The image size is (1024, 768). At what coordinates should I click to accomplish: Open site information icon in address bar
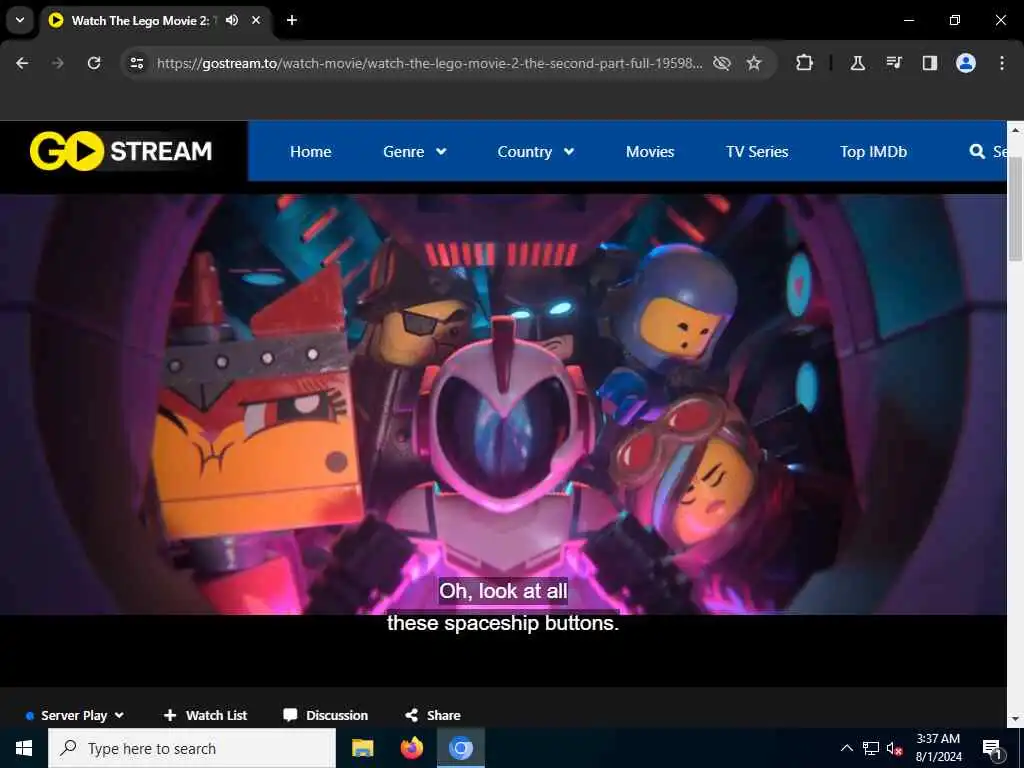tap(136, 63)
